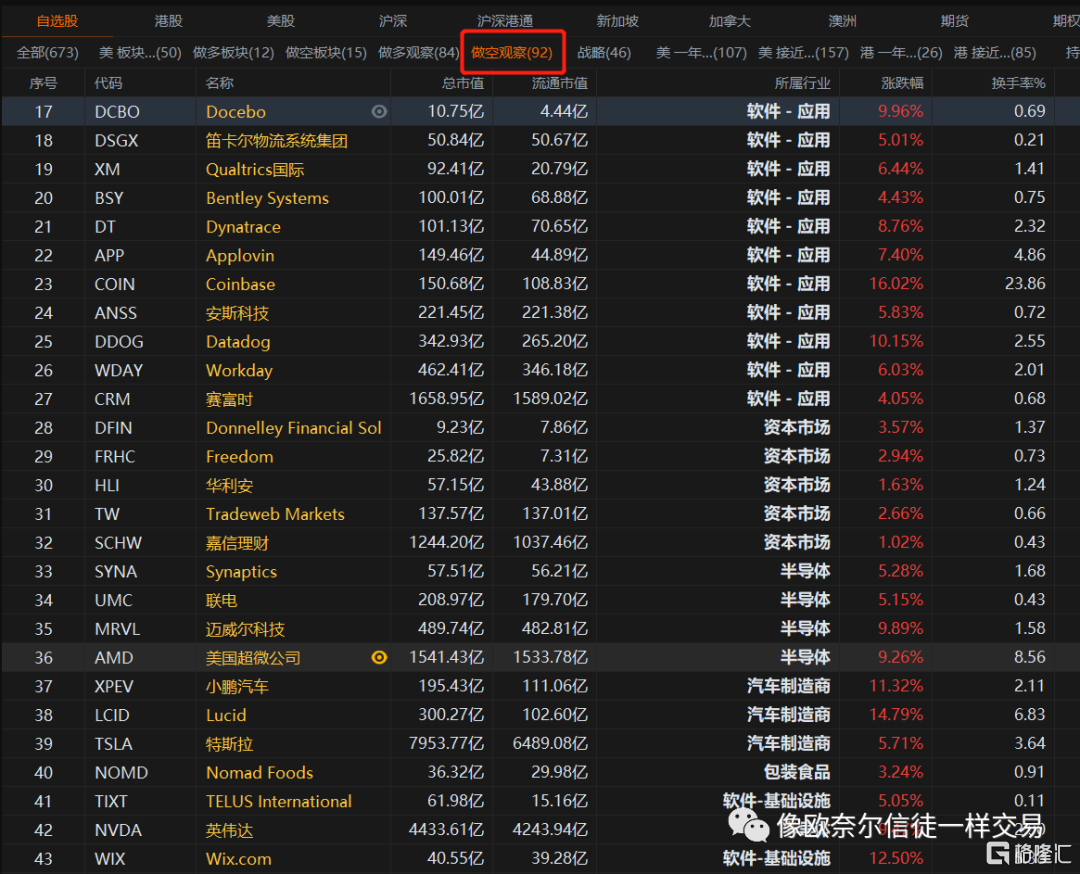Click the 赛富时 stock name
Viewport: 1080px width, 874px height.
coord(229,399)
